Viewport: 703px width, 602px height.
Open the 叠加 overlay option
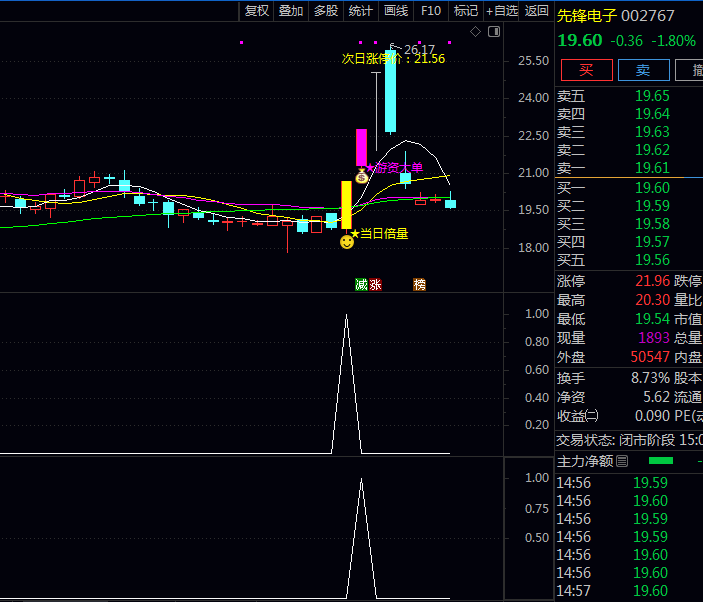[x=291, y=11]
